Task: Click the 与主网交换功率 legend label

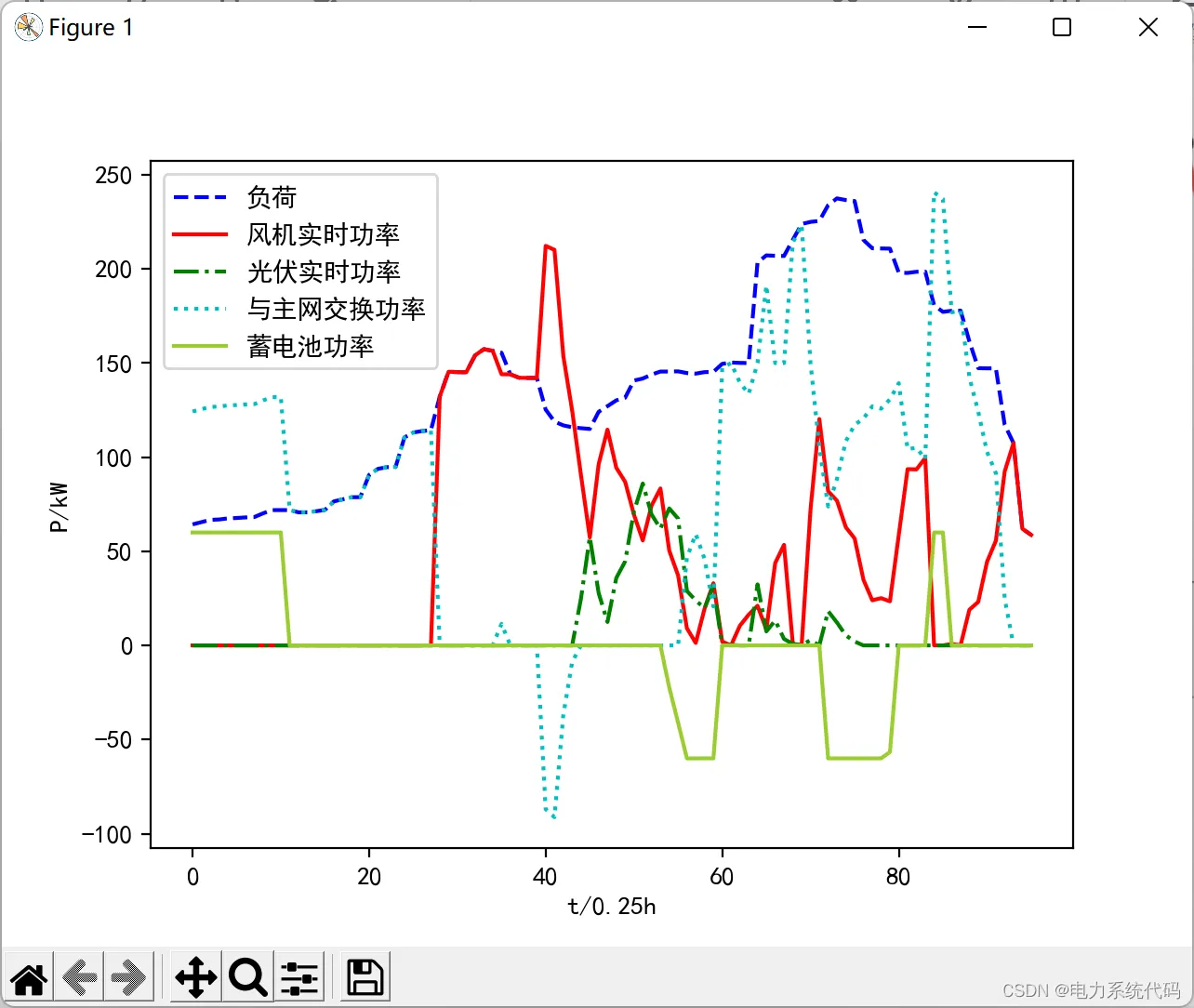Action: (336, 309)
